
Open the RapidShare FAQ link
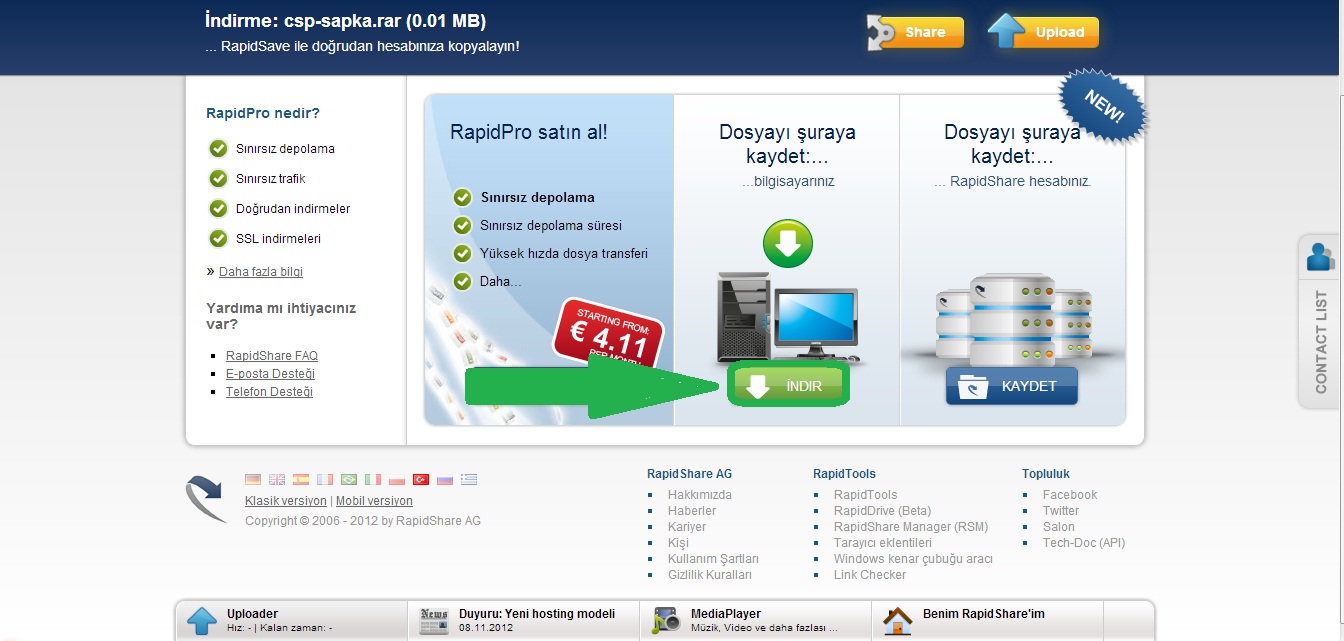272,356
